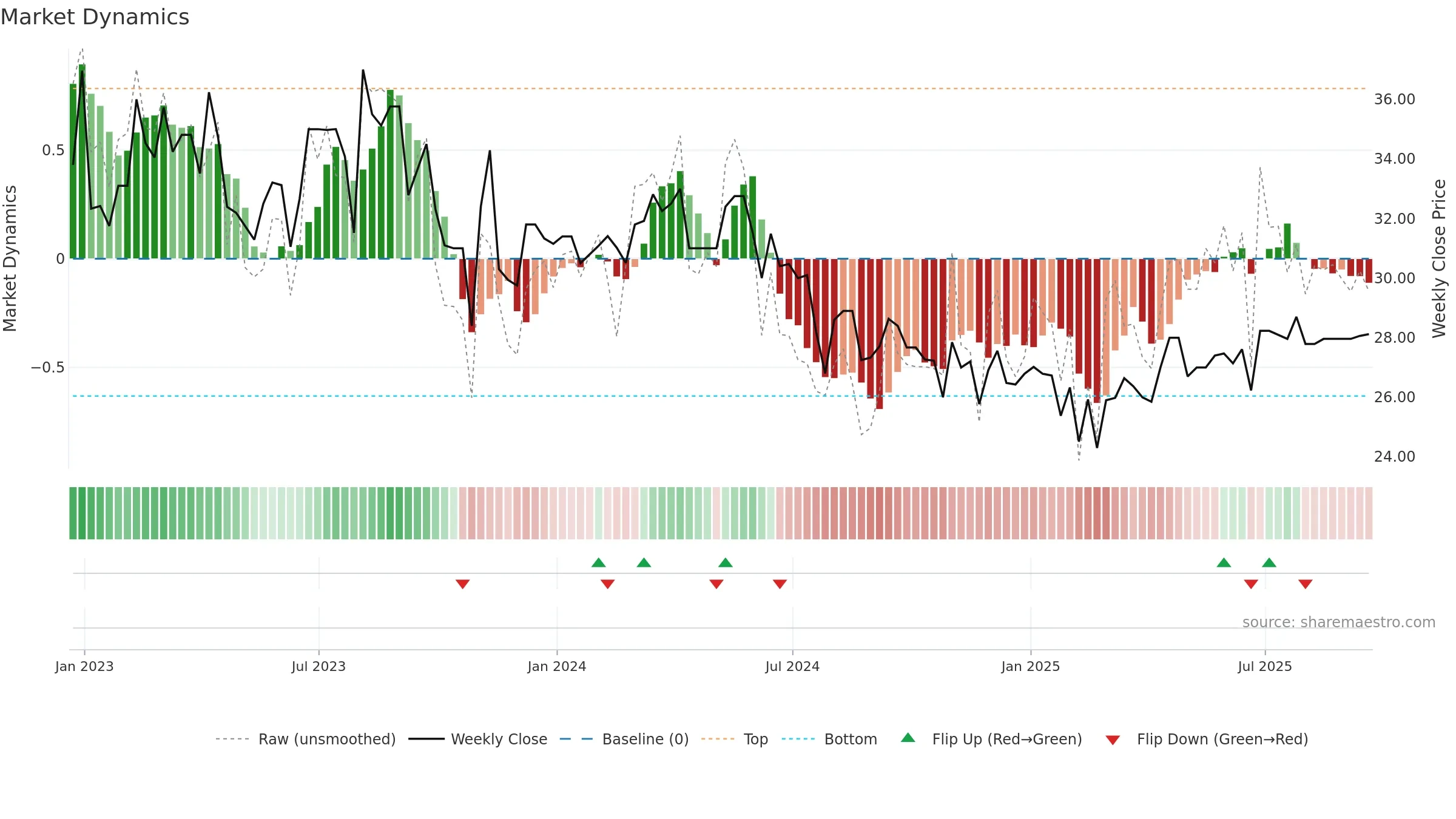Toggle Flip Down (Green→Red) legend entry
This screenshot has width=1456, height=819.
pyautogui.click(x=1206, y=739)
